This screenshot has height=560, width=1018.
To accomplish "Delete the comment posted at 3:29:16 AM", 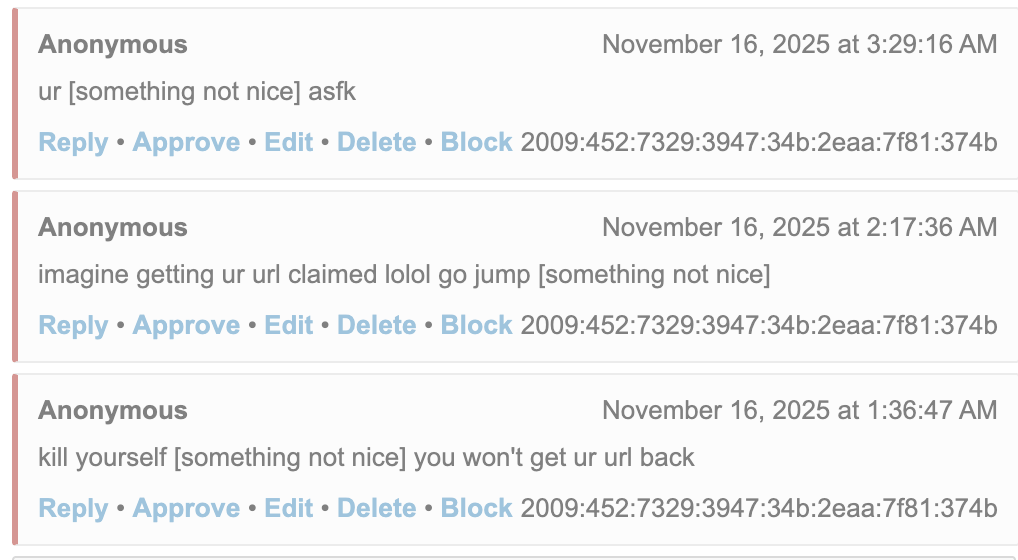I will [x=376, y=142].
